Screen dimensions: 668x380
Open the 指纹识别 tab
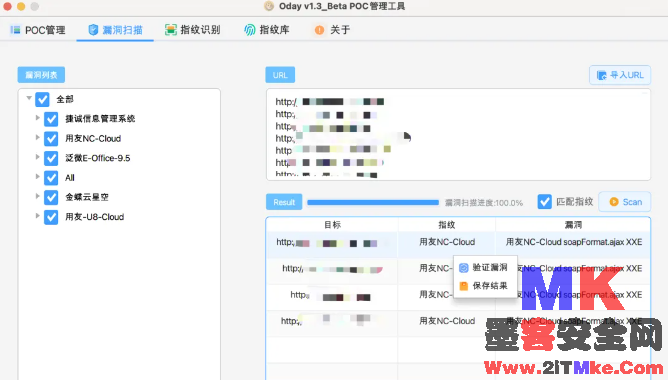(x=193, y=30)
